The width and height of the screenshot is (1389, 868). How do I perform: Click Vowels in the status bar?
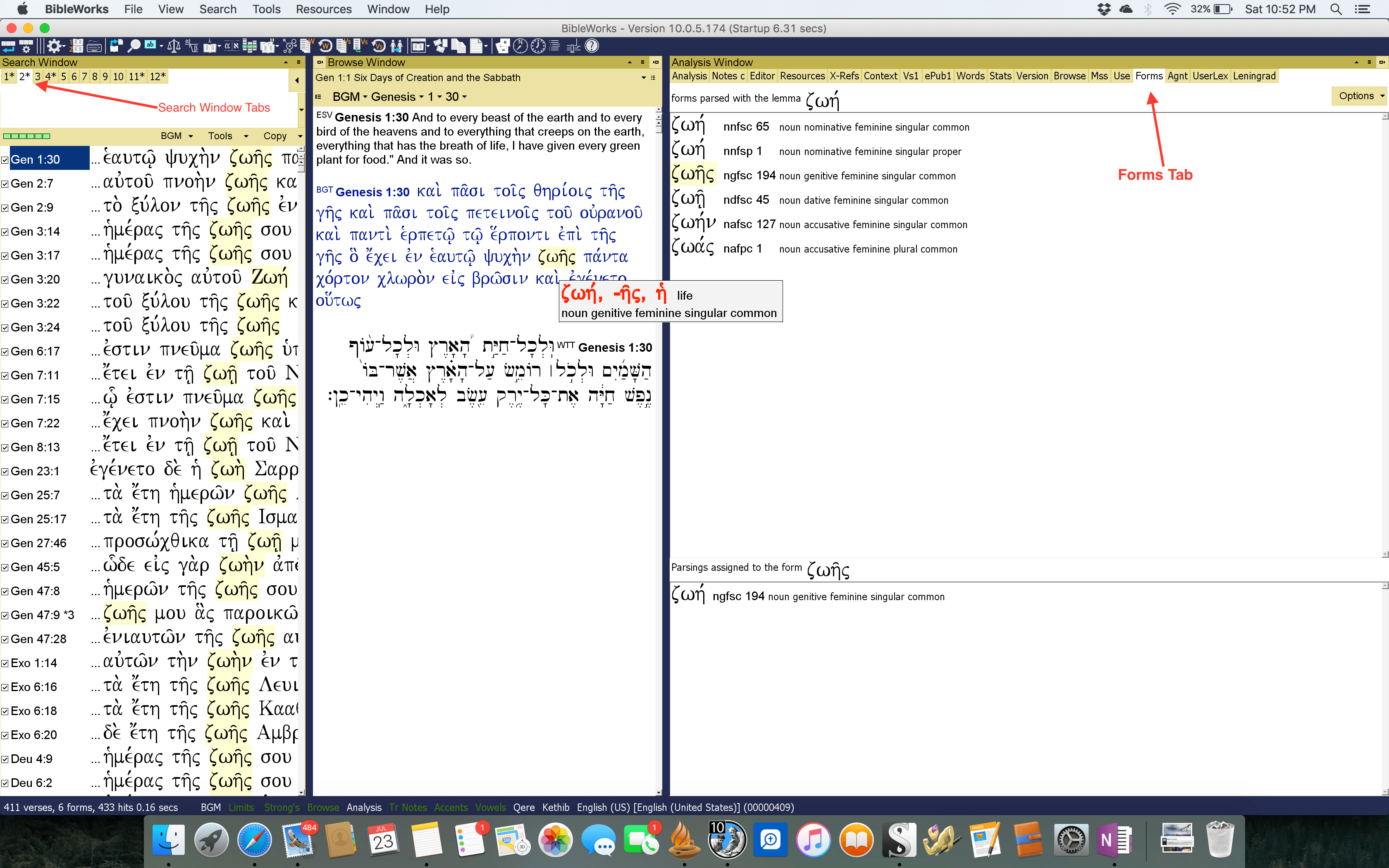pyautogui.click(x=490, y=807)
